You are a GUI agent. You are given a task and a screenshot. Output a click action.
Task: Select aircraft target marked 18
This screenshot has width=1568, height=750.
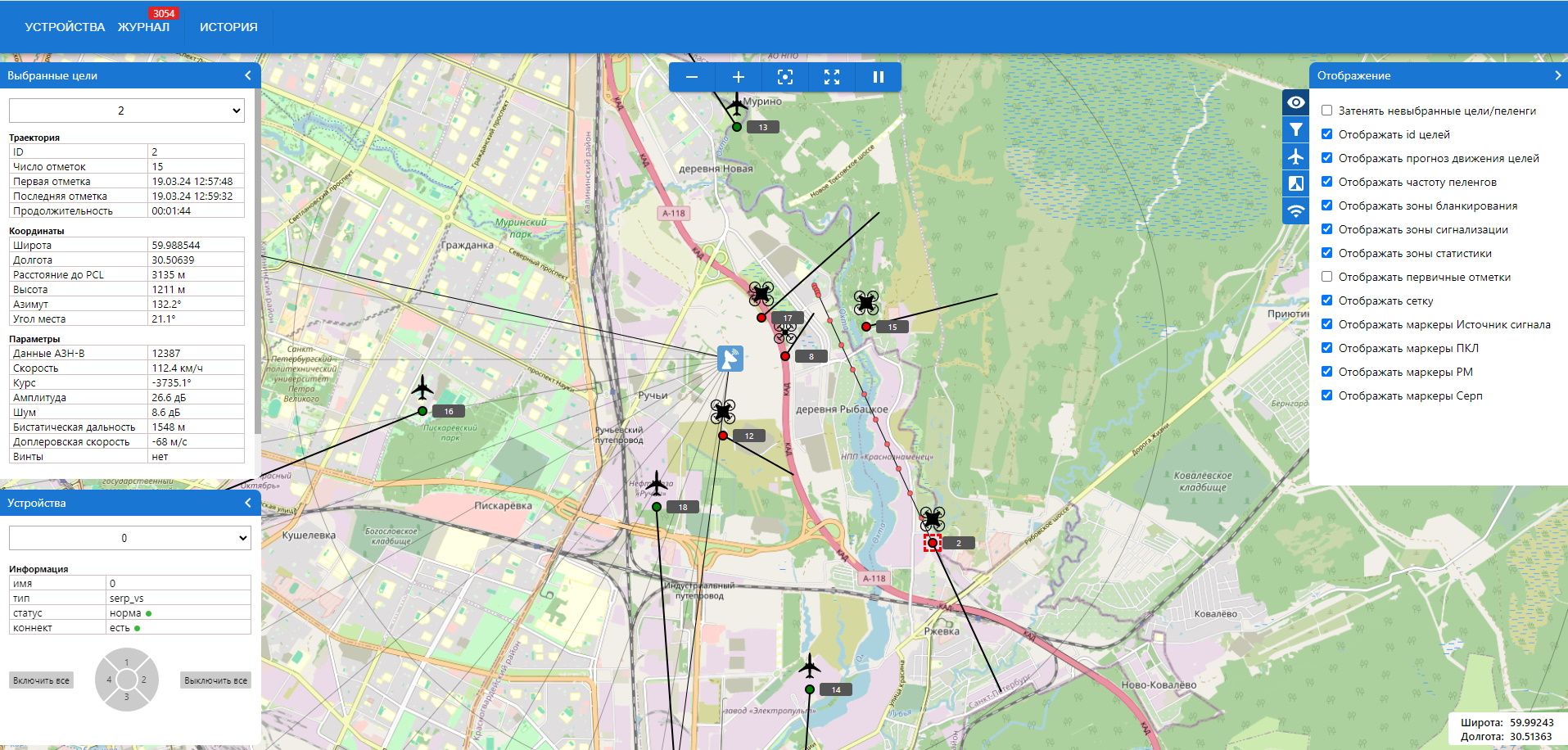657,484
